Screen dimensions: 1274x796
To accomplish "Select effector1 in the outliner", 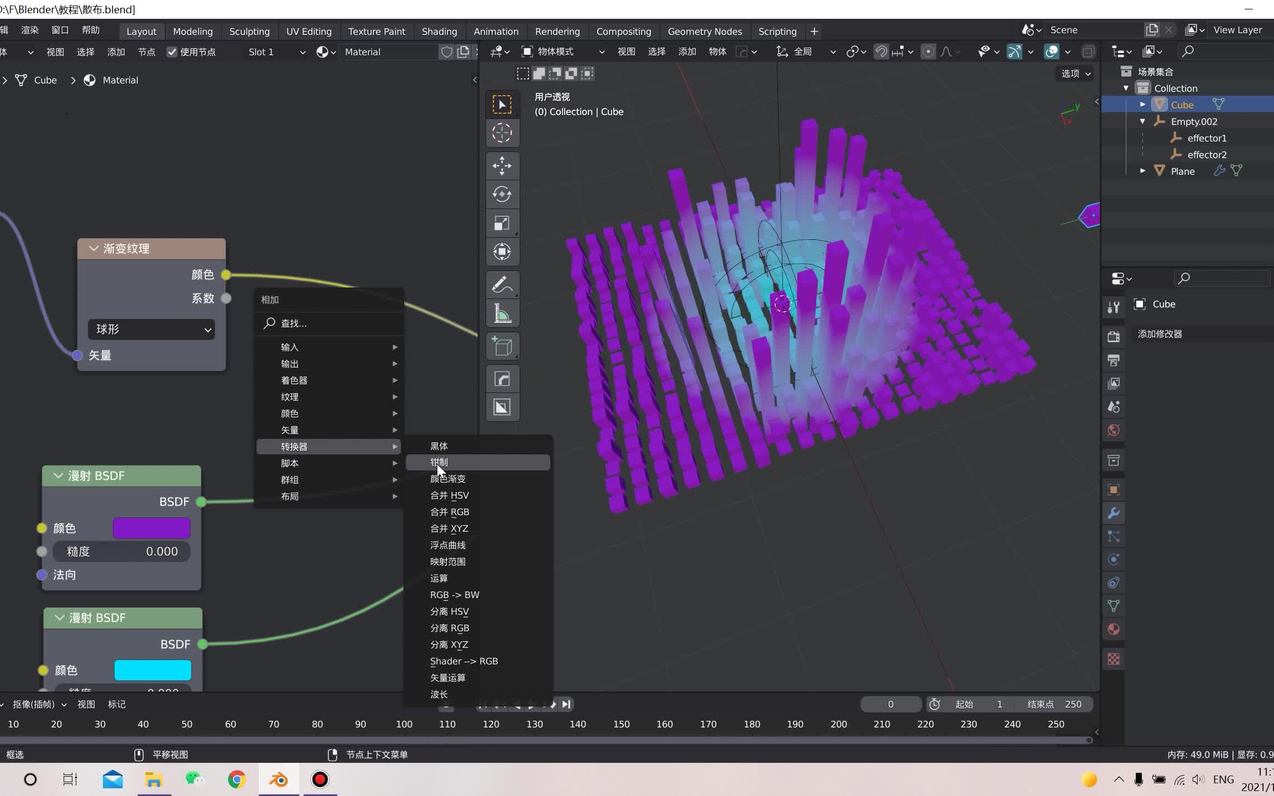I will 1207,138.
